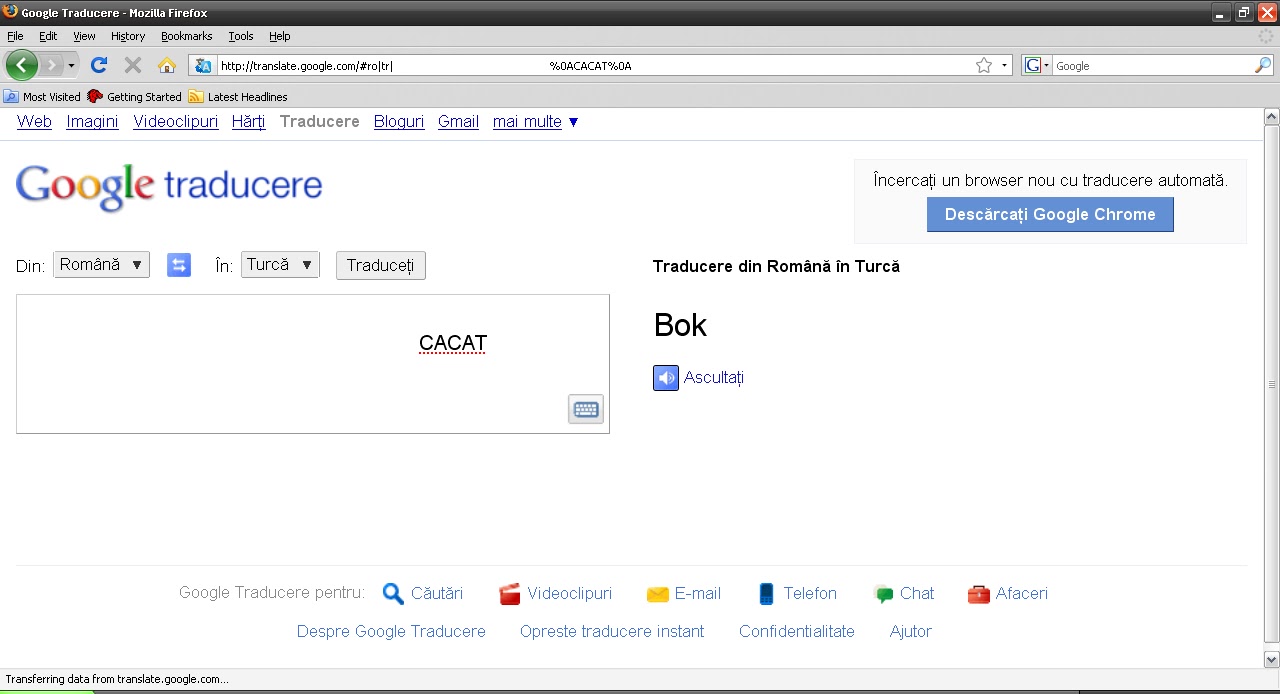The height and width of the screenshot is (694, 1280).
Task: Click the Stop loading X icon
Action: click(x=132, y=65)
